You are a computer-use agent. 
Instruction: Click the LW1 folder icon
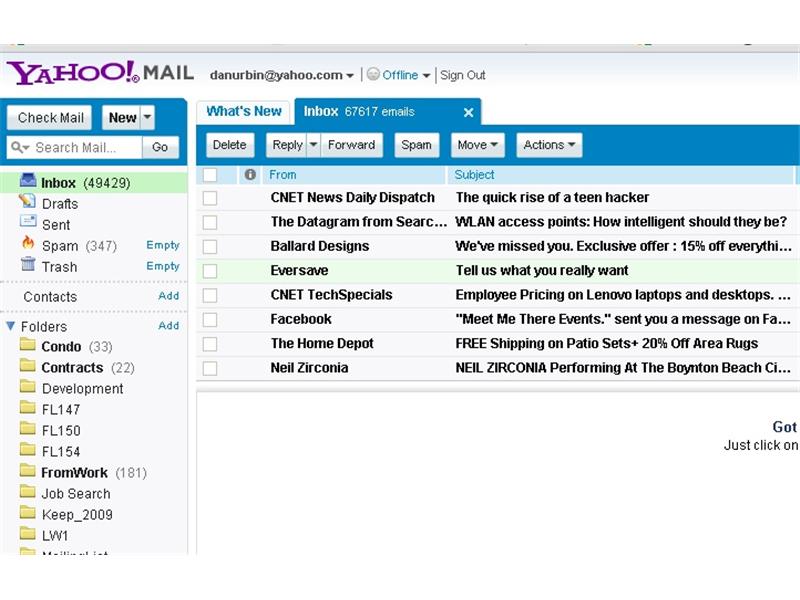click(x=28, y=534)
